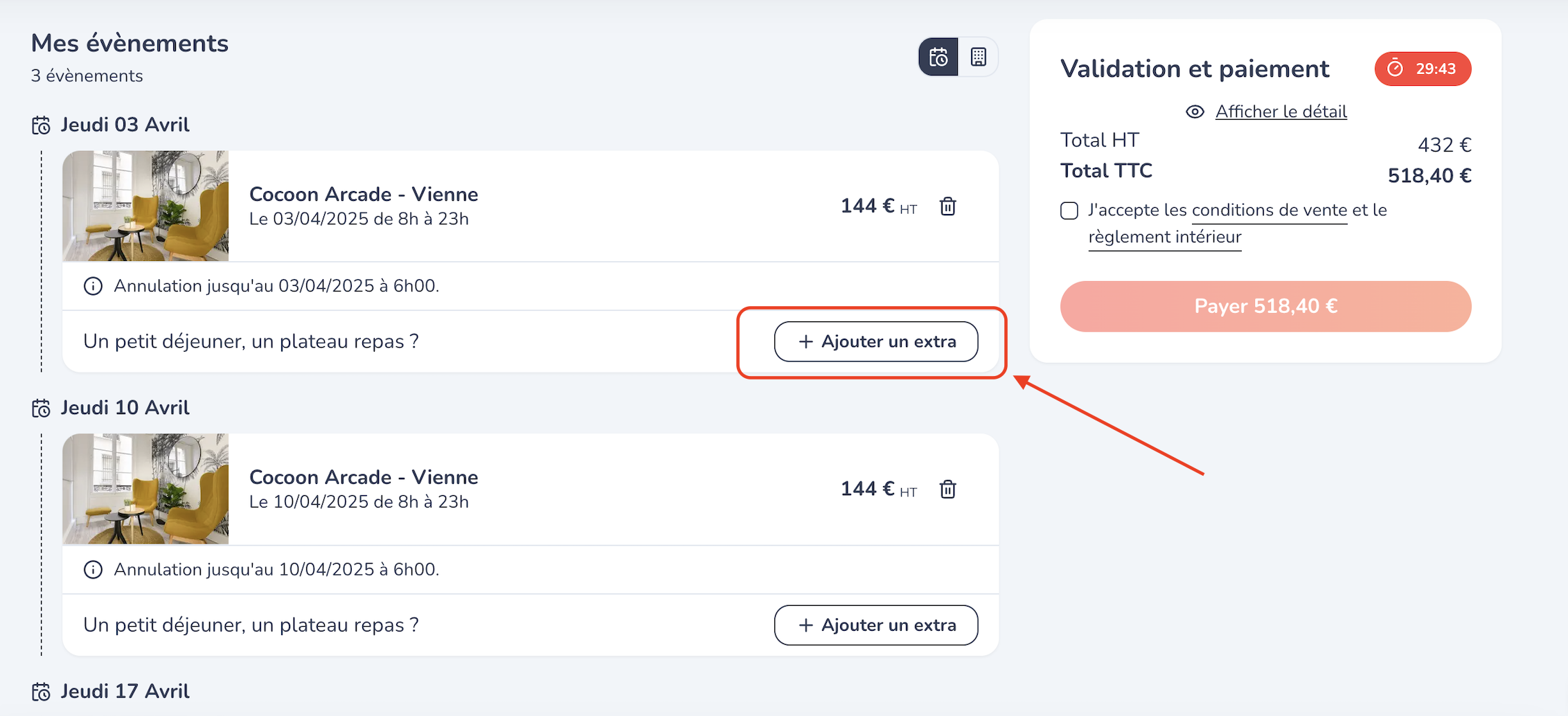Open the règlement intérieur link
This screenshot has height=716, width=1568.
click(1164, 238)
